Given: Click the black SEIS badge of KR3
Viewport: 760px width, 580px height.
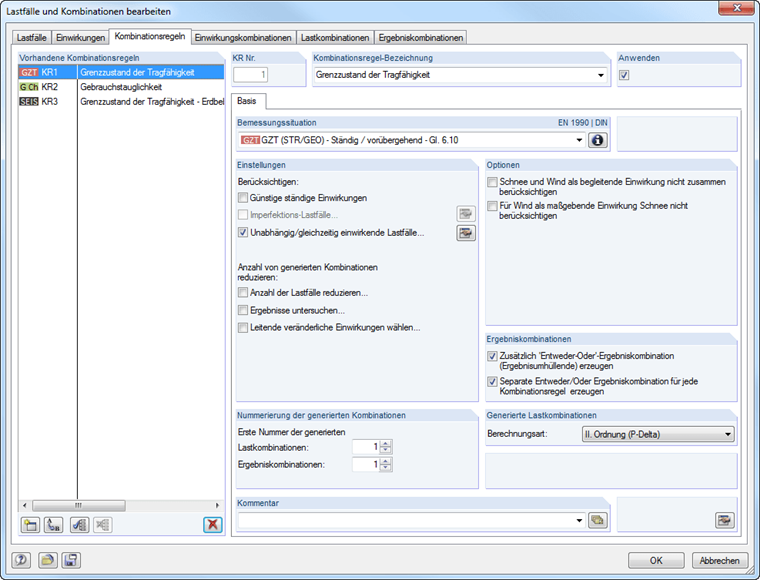Looking at the screenshot, I should pyautogui.click(x=29, y=101).
